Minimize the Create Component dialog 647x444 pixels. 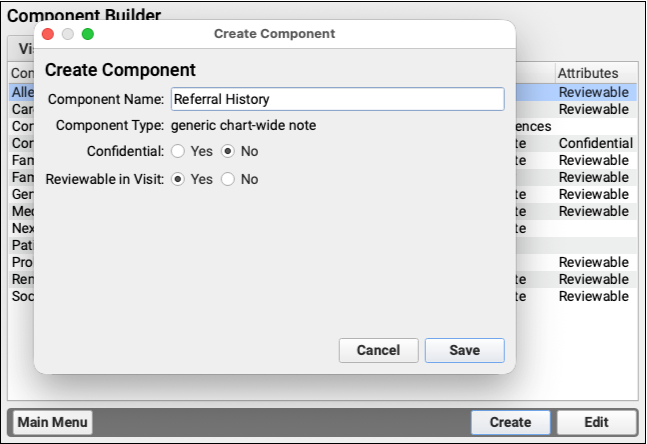67,34
